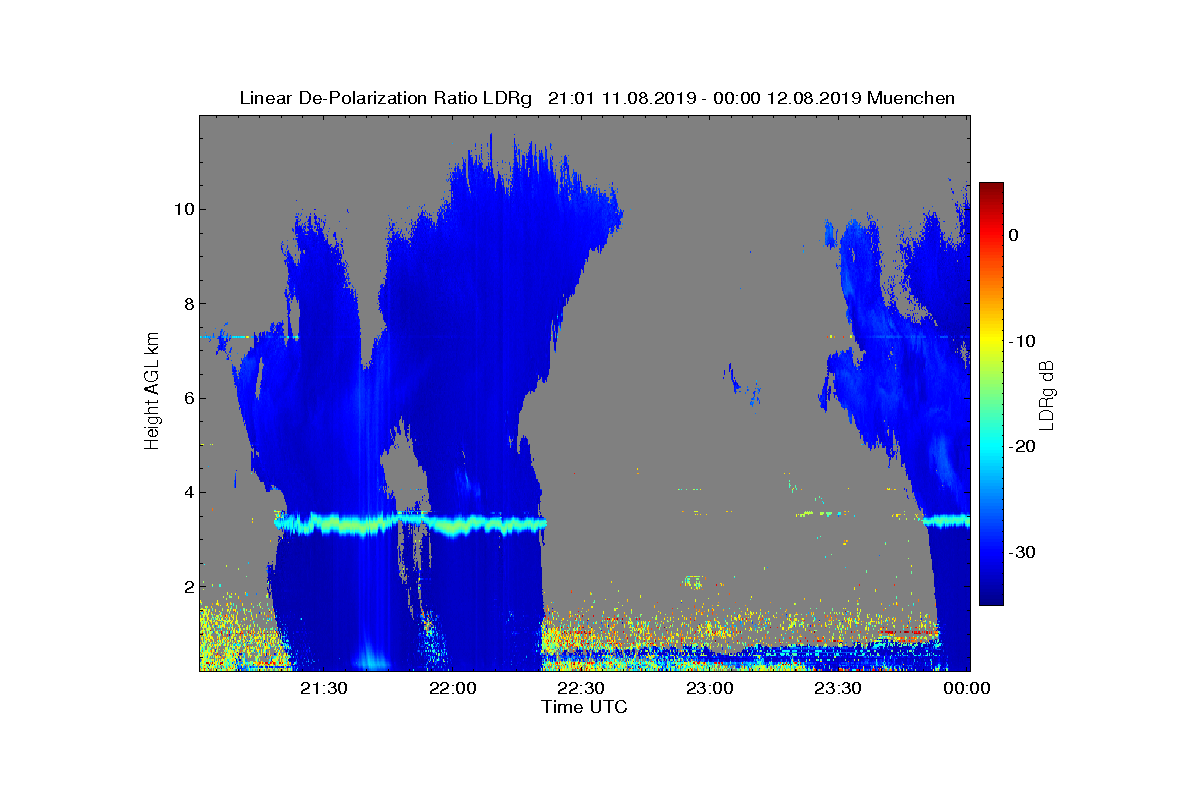Click the dark red top of the colorbar
The width and height of the screenshot is (1200, 800).
coord(991,190)
